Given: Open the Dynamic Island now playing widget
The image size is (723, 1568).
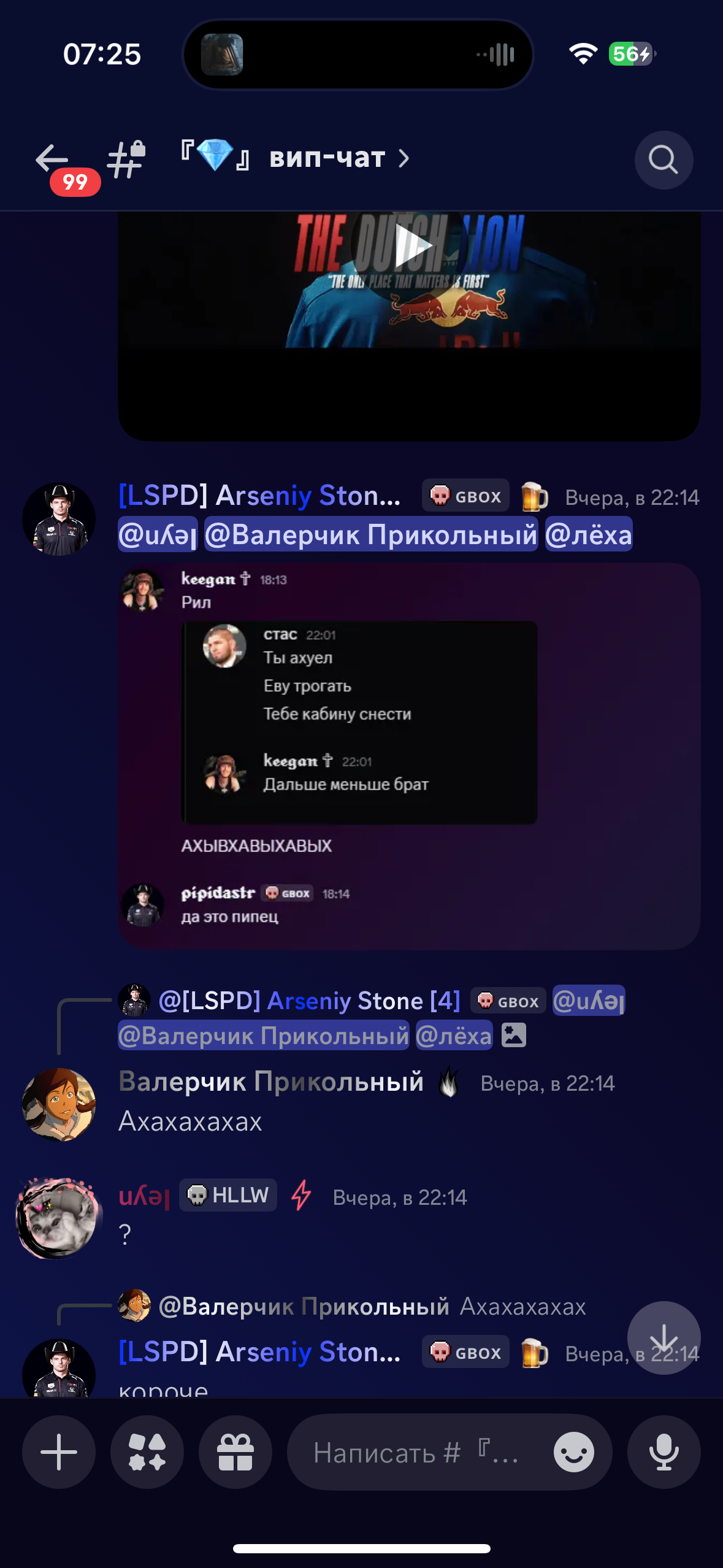Looking at the screenshot, I should [358, 55].
